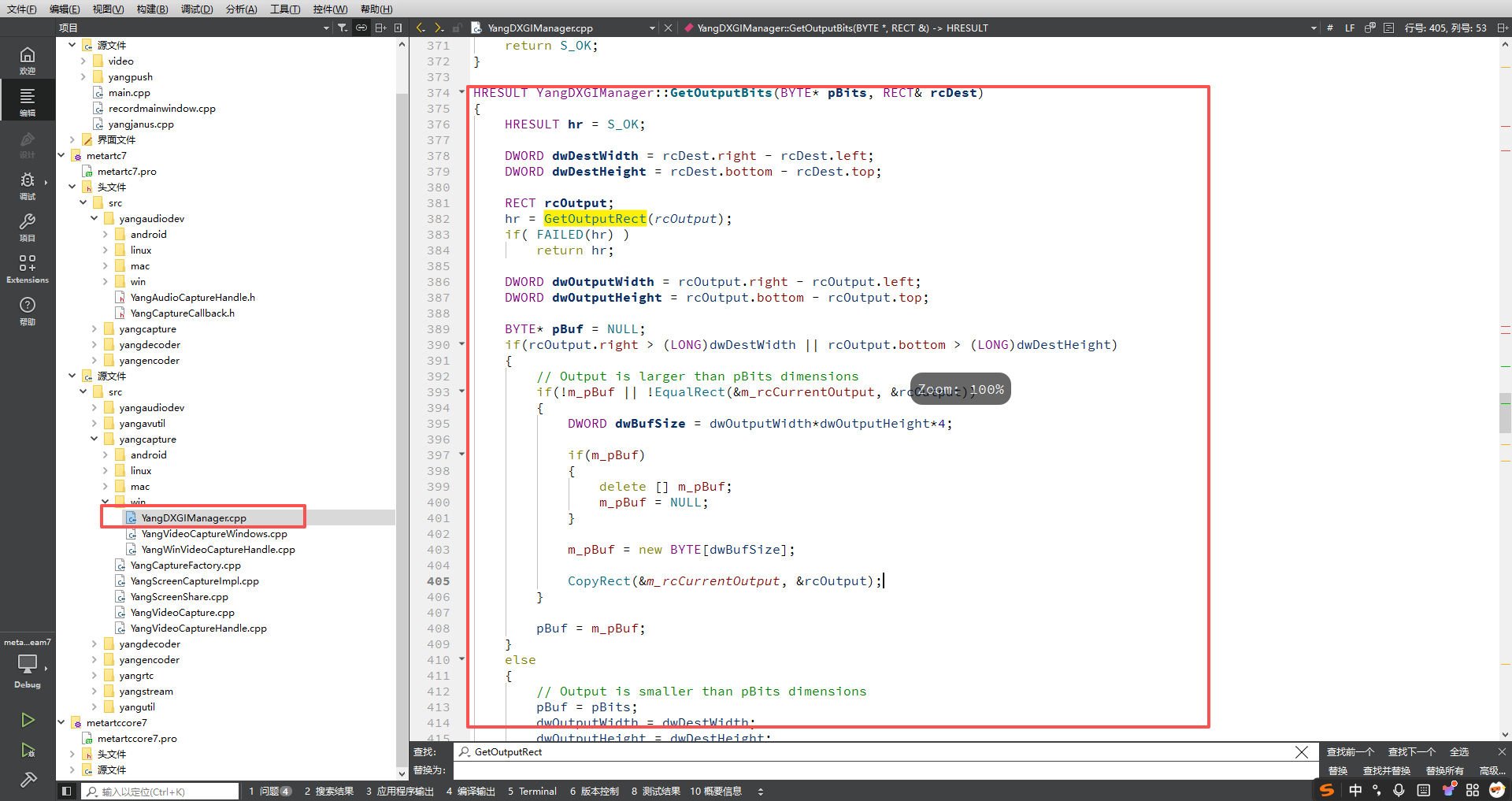This screenshot has height=801, width=1512.
Task: Close the project side panel pane
Action: [x=398, y=28]
